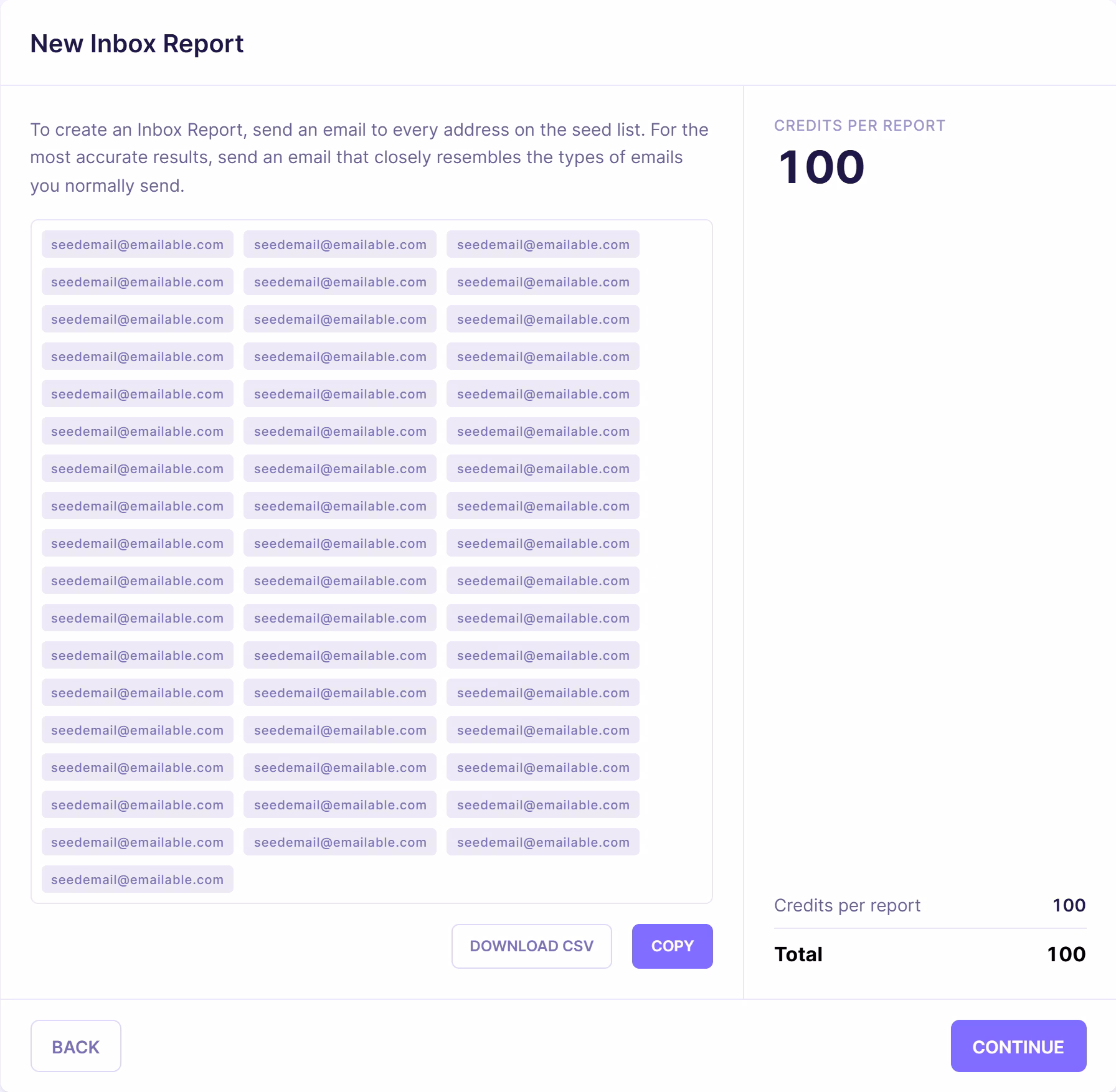Click the CONTINUE button
Image resolution: width=1116 pixels, height=1092 pixels.
tap(1018, 1047)
